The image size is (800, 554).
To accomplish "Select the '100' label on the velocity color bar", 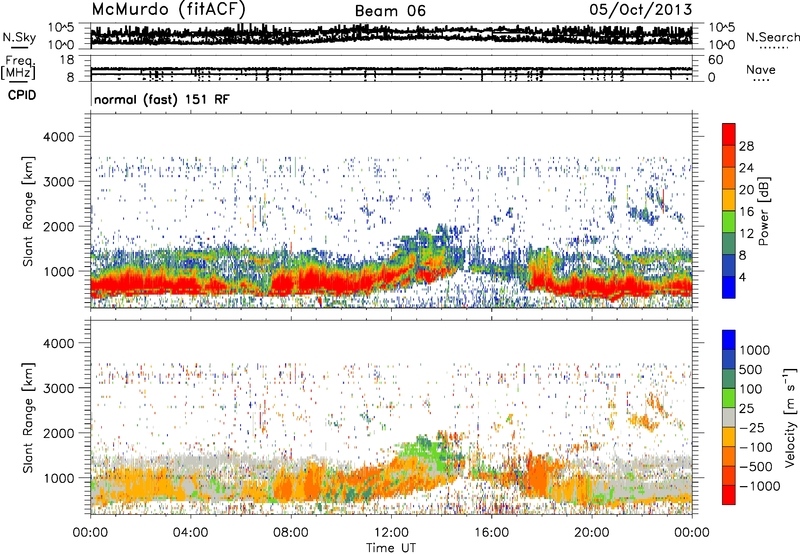I will click(x=751, y=389).
